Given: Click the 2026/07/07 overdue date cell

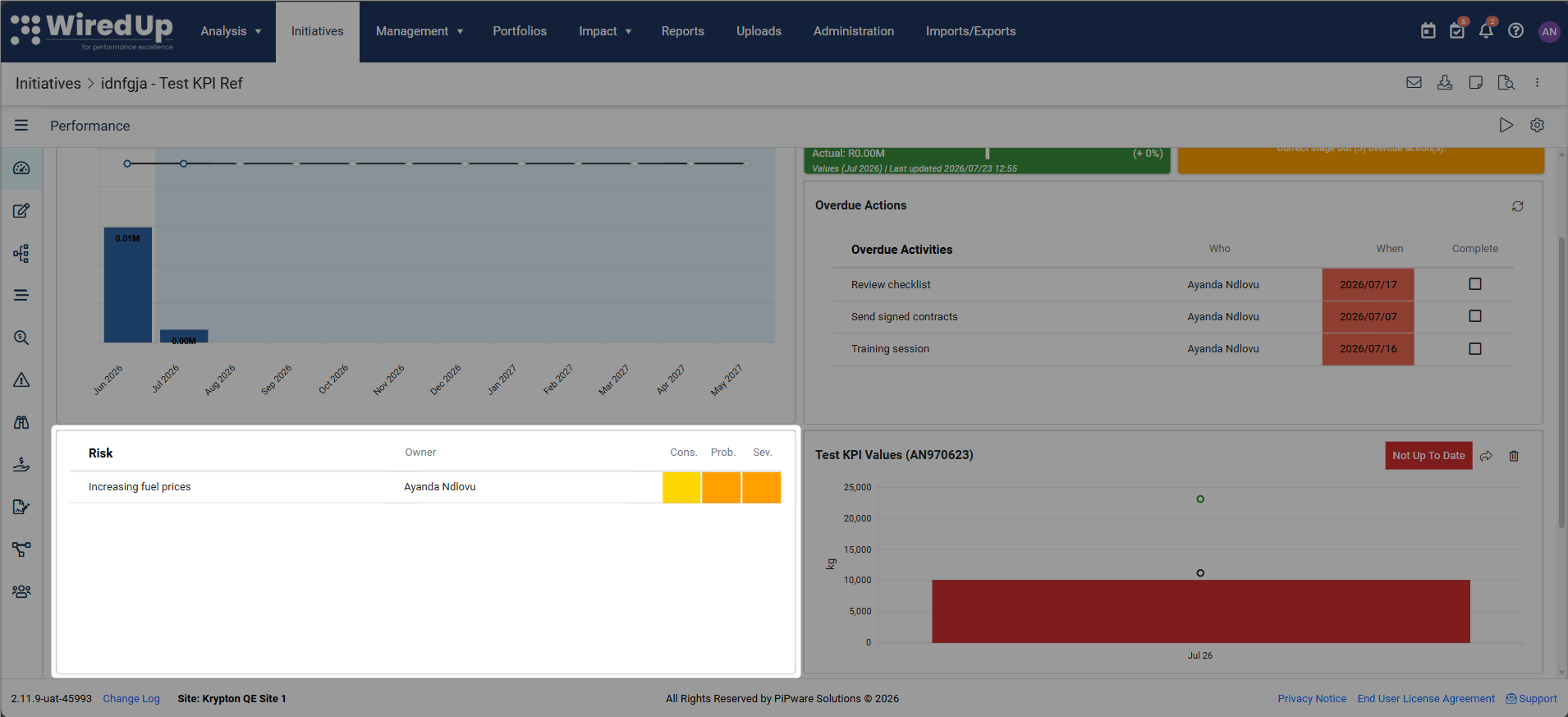Looking at the screenshot, I should click(x=1368, y=317).
